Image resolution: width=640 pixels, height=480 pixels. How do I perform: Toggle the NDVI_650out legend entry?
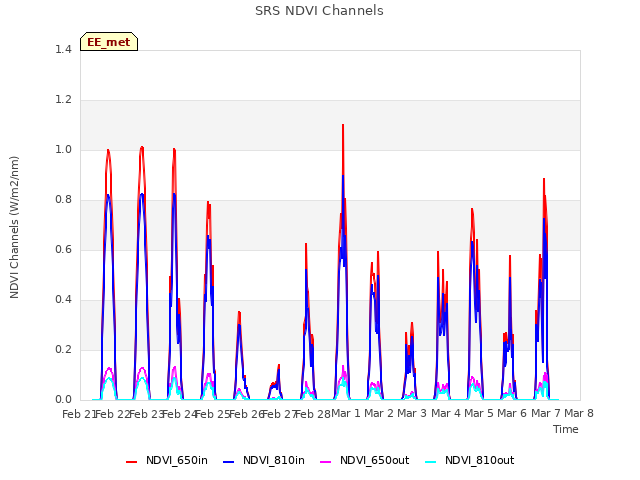364,460
